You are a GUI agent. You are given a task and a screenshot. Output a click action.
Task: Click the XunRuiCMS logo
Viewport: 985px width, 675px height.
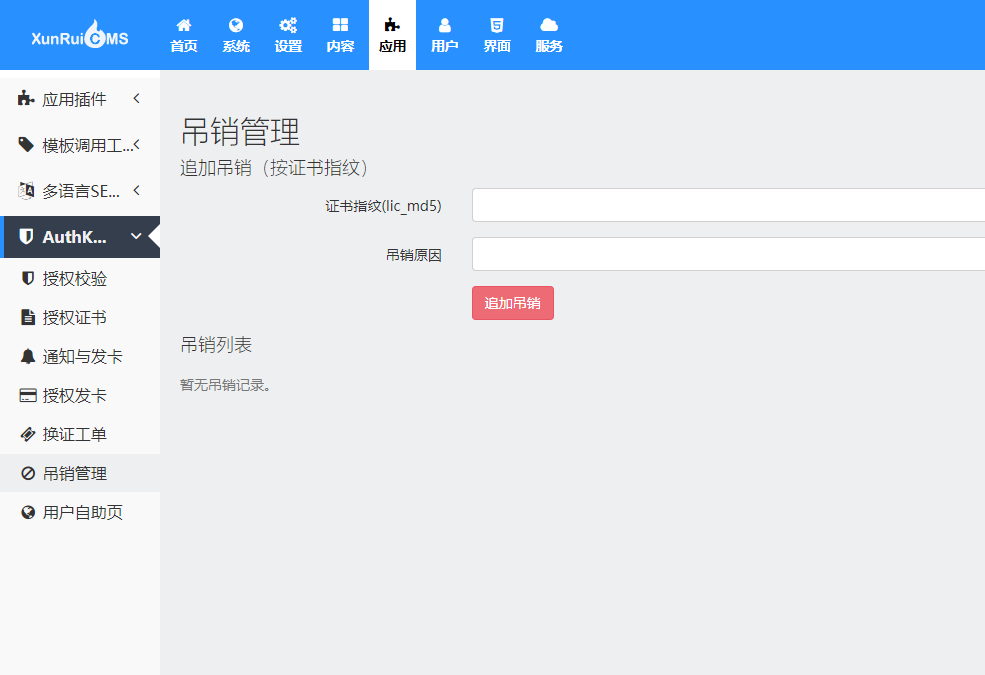point(80,35)
